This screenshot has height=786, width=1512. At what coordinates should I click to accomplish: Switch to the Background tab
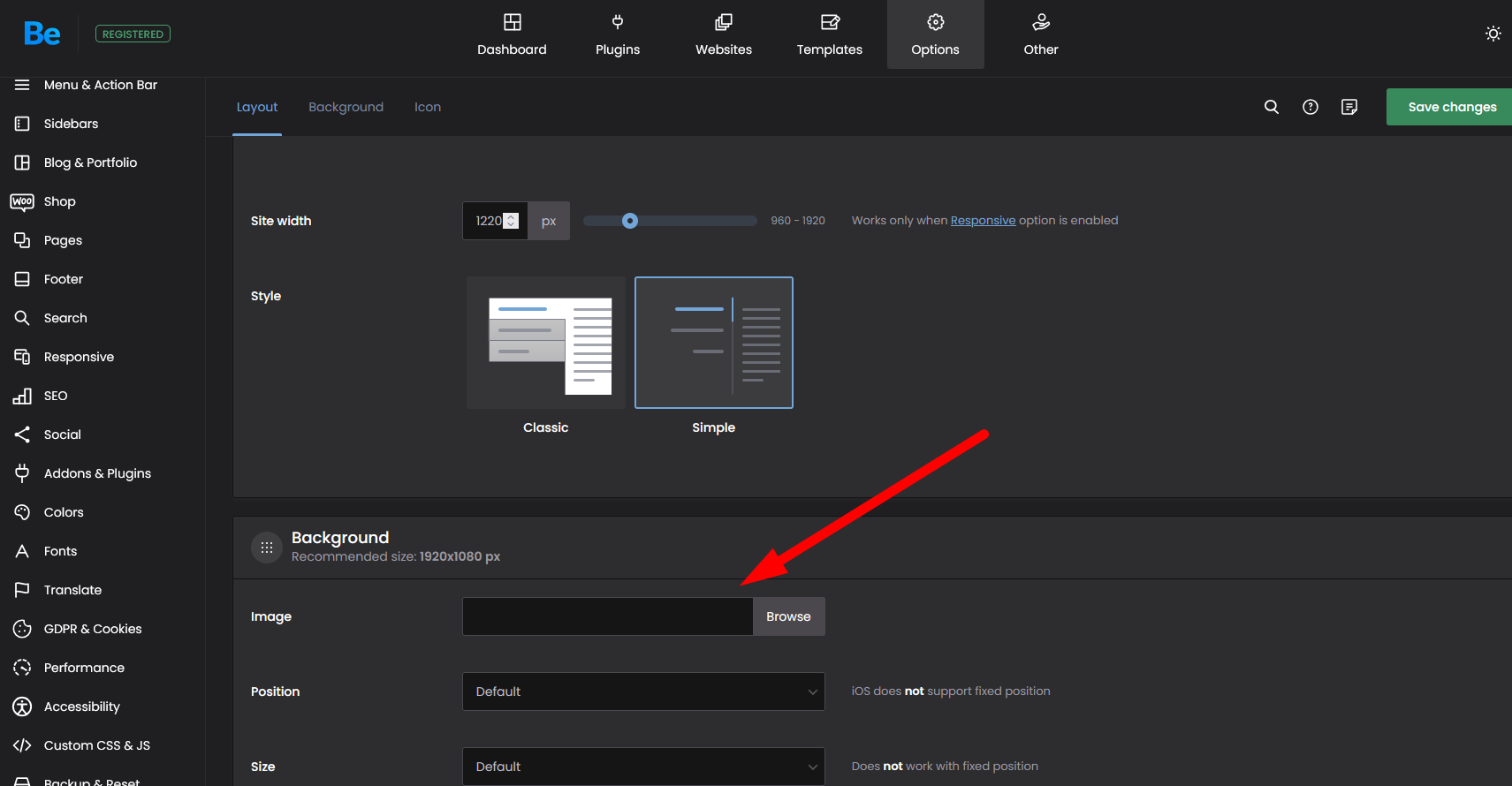pos(346,107)
